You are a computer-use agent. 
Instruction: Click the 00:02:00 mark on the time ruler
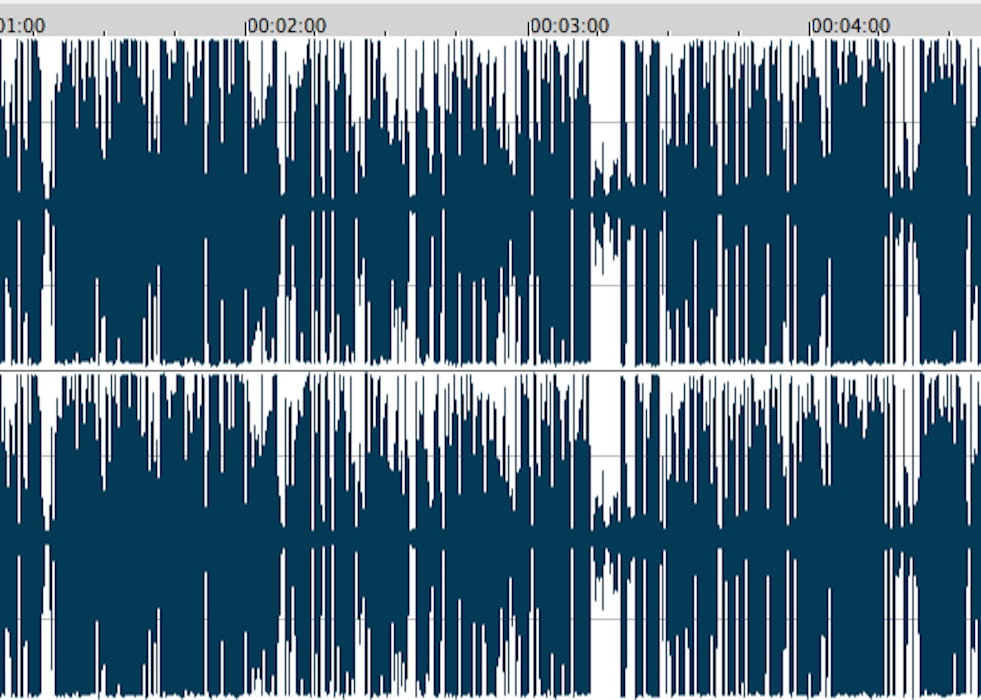(247, 25)
